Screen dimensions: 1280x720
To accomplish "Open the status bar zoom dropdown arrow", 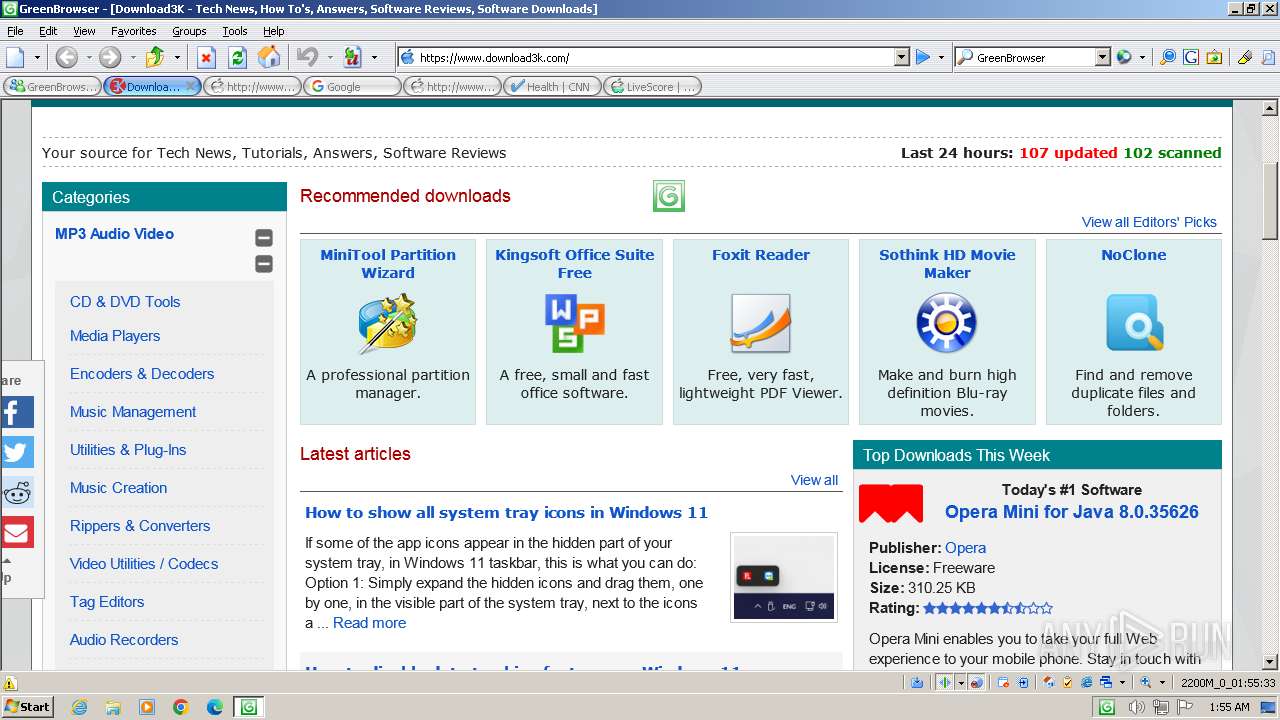I will point(1162,683).
